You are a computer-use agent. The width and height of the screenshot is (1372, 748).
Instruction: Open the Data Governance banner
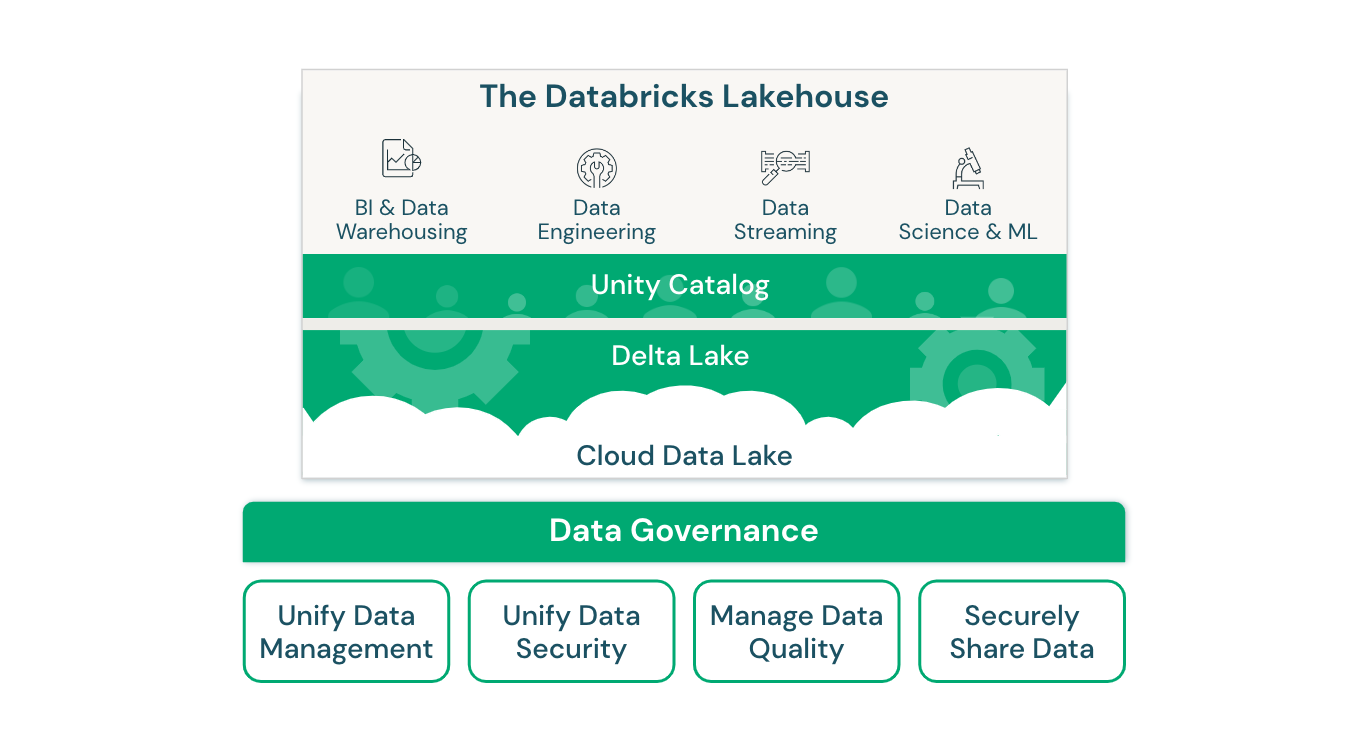[x=683, y=531]
